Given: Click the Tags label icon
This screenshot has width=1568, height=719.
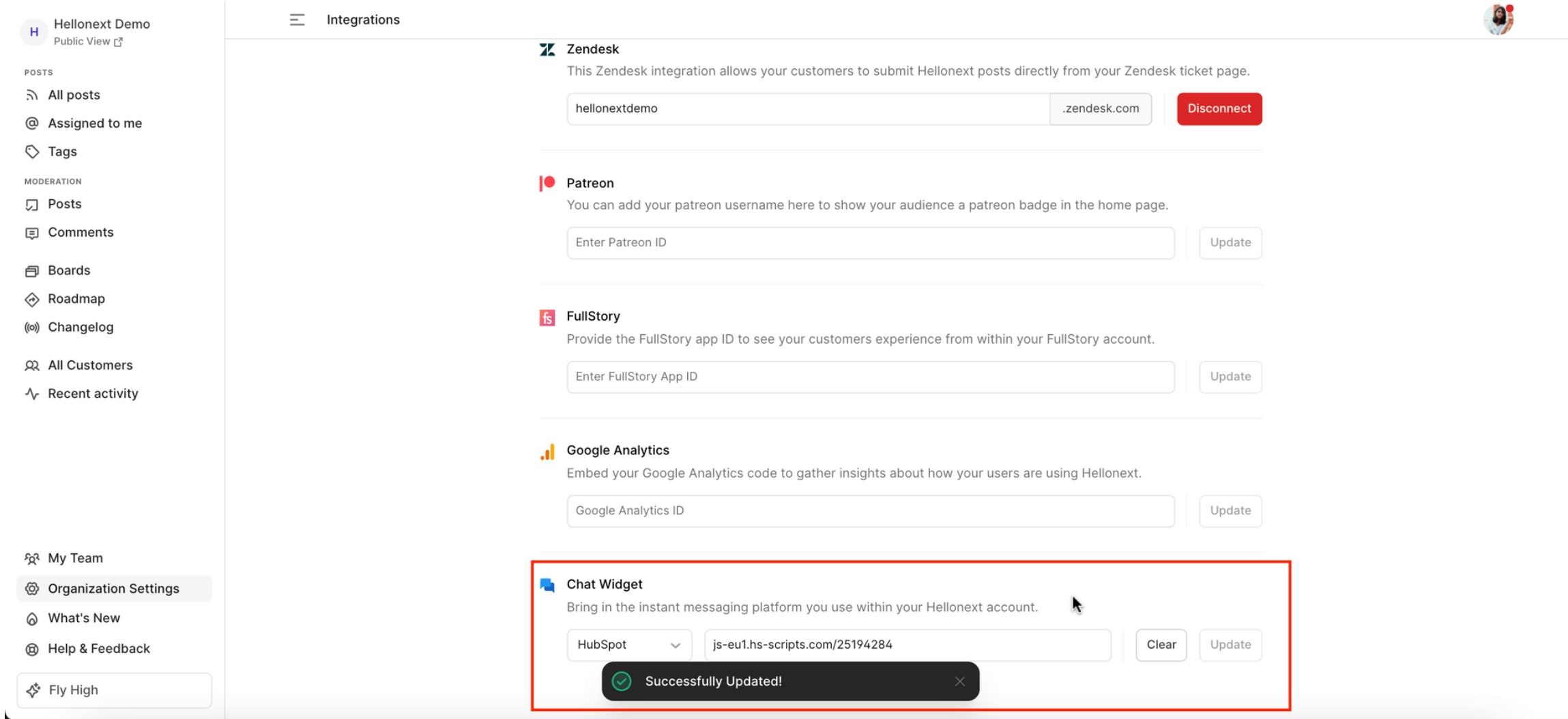Looking at the screenshot, I should (32, 151).
